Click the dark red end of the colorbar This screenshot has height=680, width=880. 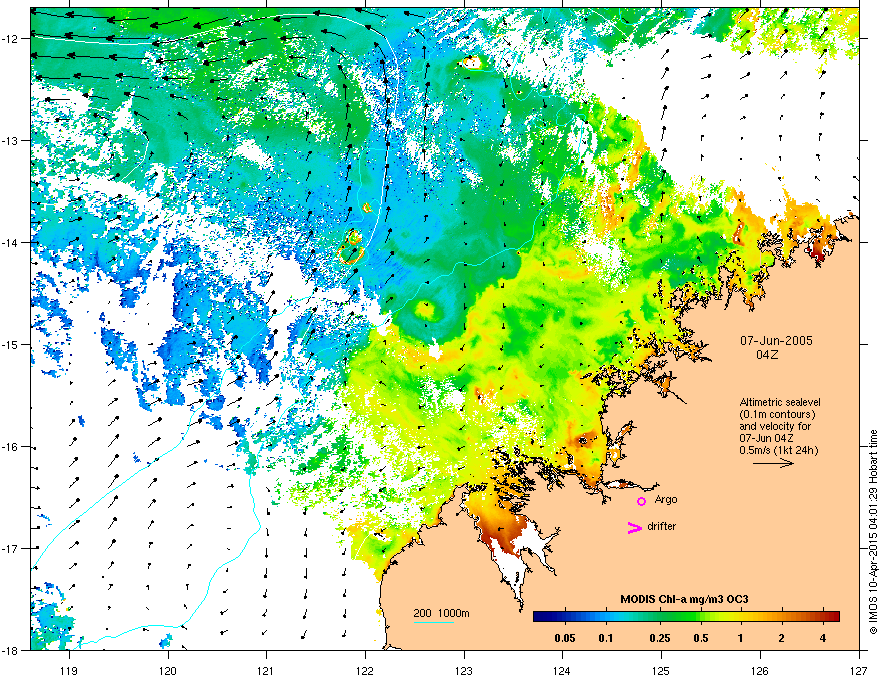833,616
